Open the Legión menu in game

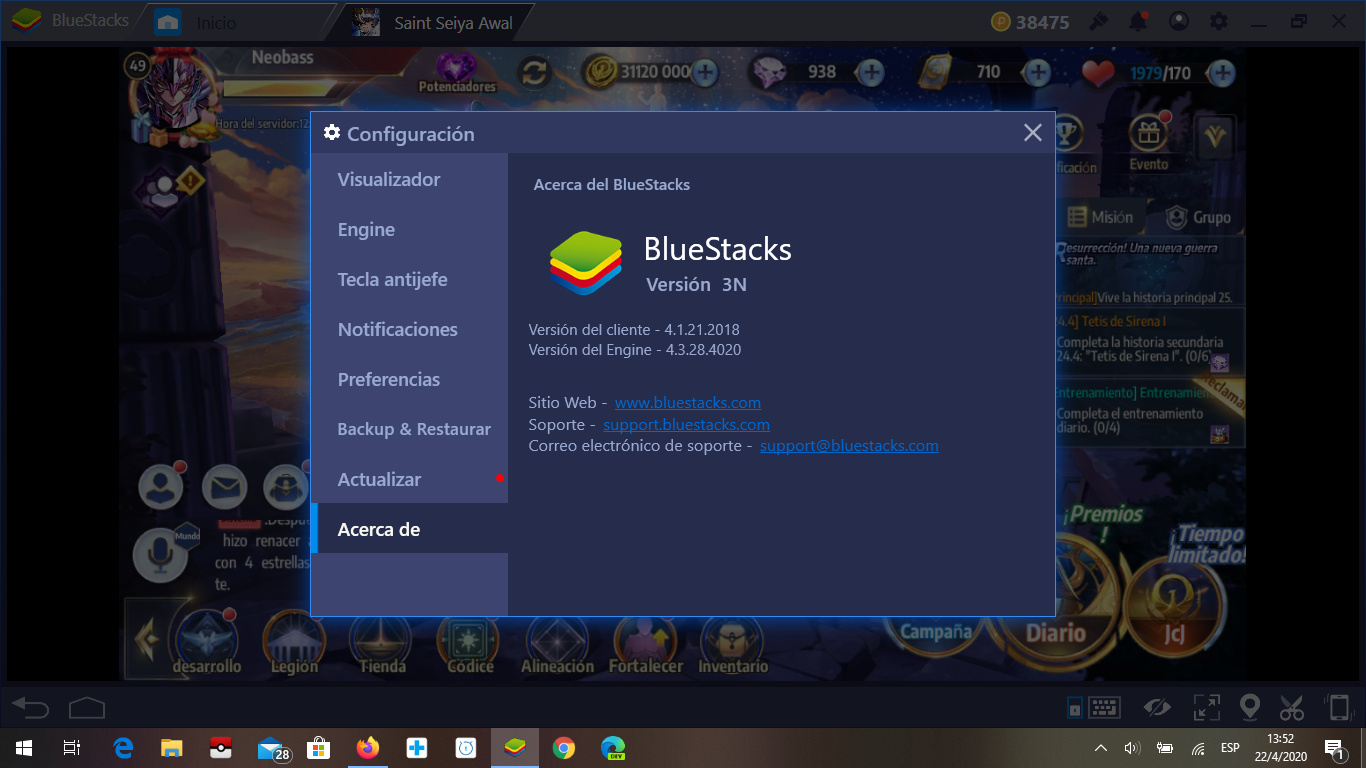294,643
